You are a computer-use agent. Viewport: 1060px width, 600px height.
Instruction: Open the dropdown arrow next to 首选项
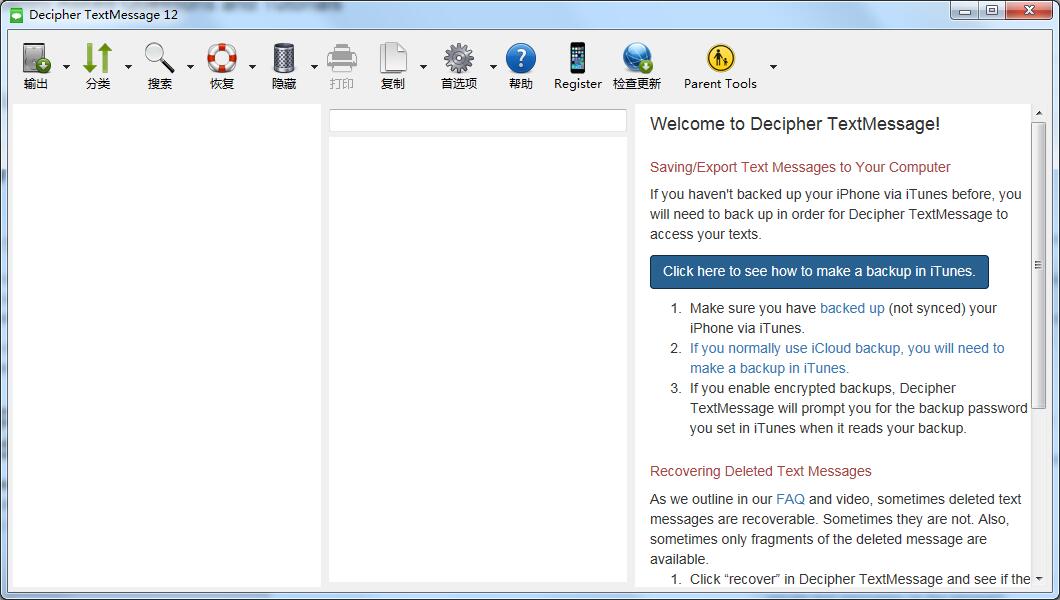coord(493,67)
